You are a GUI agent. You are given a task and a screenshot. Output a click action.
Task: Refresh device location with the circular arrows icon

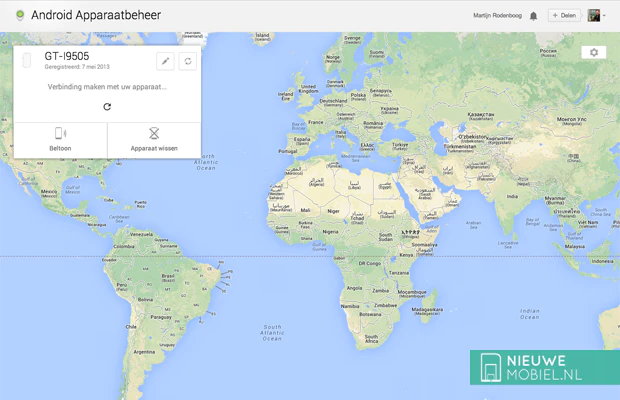click(188, 61)
